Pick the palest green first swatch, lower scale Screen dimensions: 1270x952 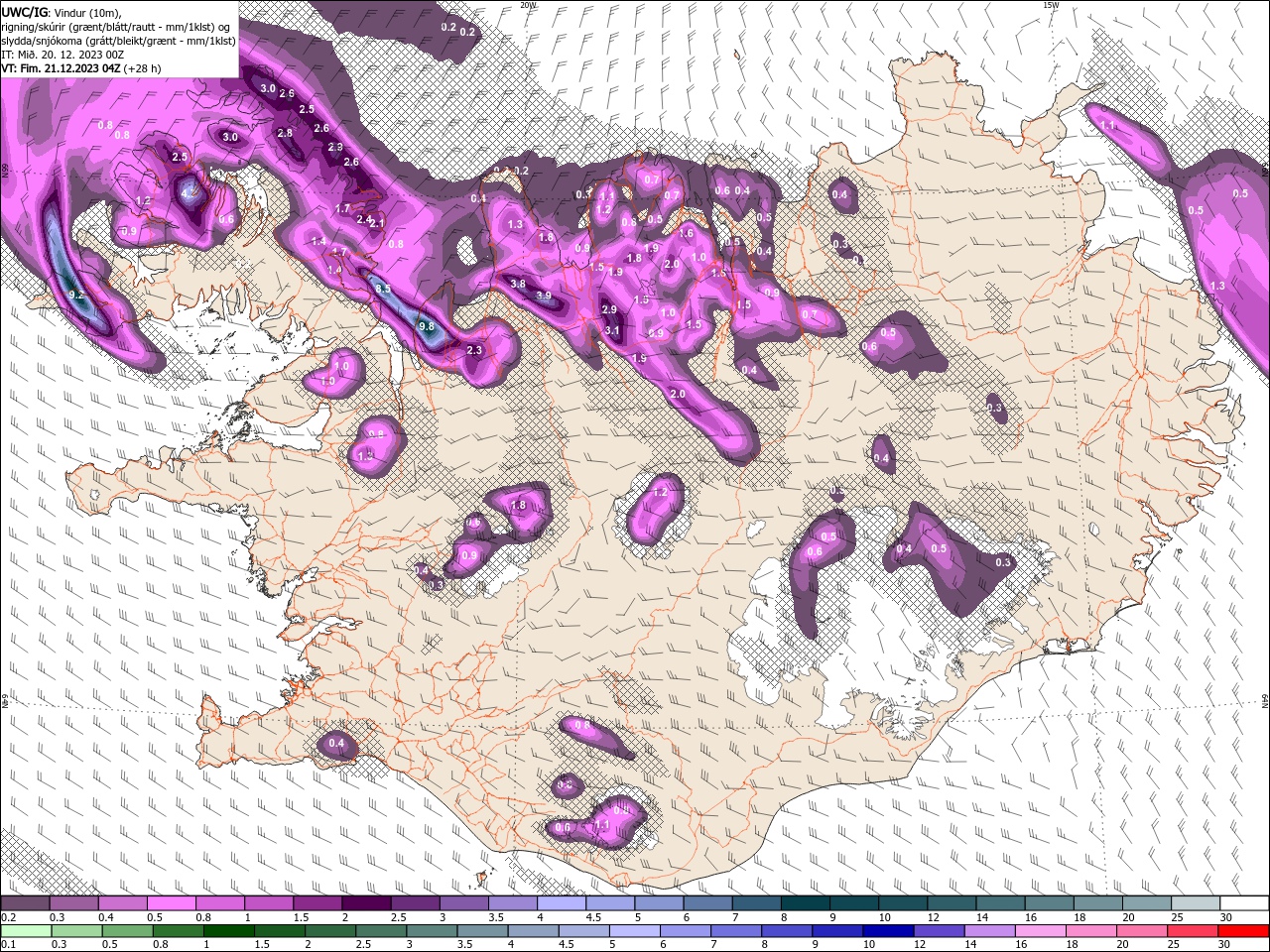pos(25,931)
